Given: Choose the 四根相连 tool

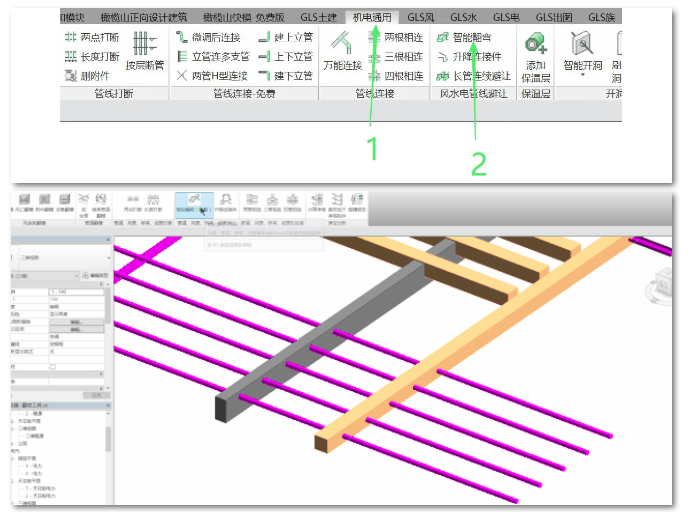Looking at the screenshot, I should (x=396, y=75).
